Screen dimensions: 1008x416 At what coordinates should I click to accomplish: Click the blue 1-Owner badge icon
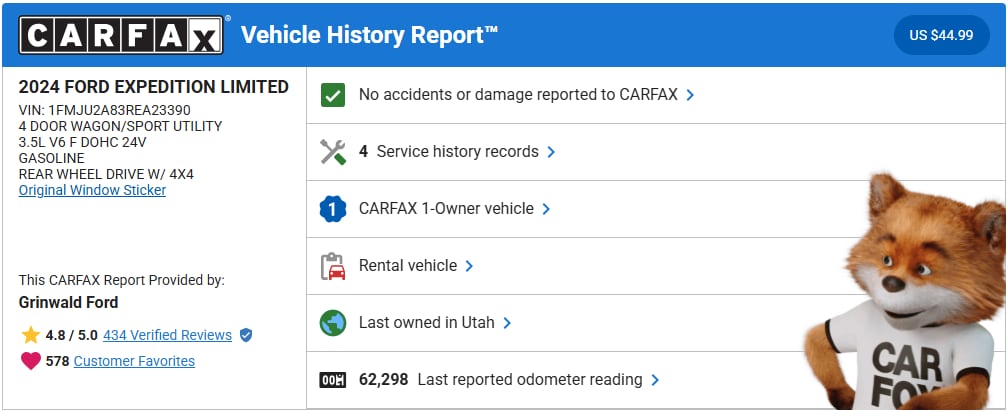click(x=333, y=209)
